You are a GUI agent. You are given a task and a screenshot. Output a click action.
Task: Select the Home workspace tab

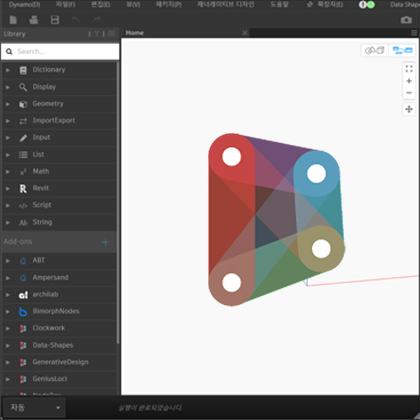coord(135,33)
